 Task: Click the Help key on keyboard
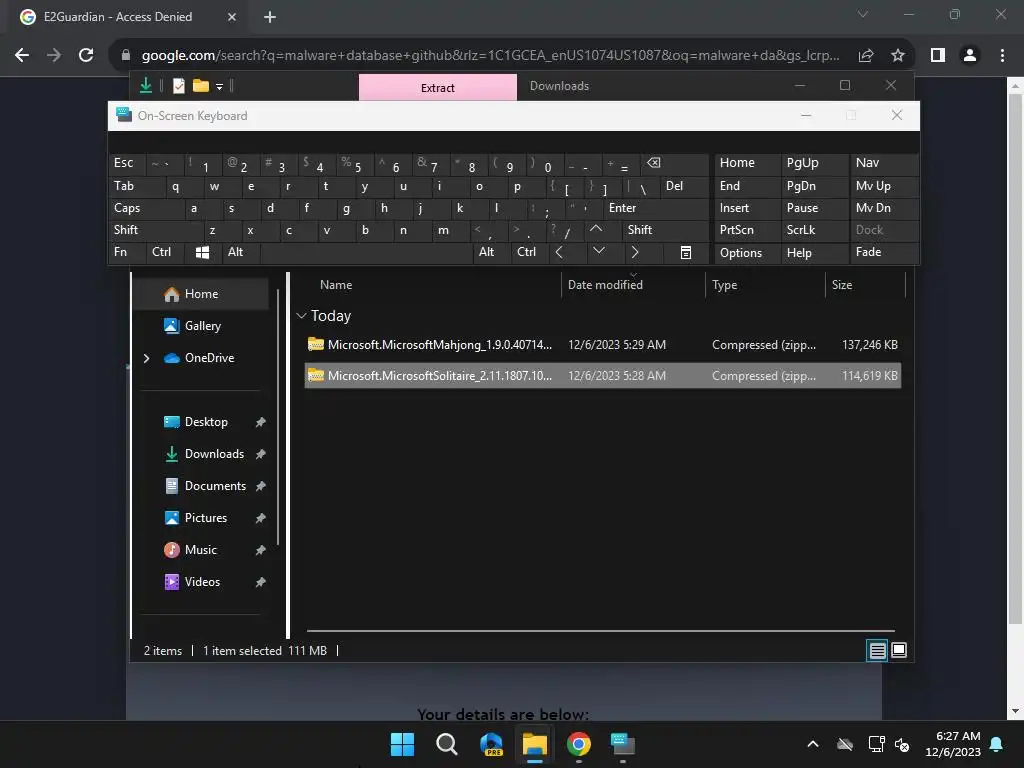click(814, 253)
